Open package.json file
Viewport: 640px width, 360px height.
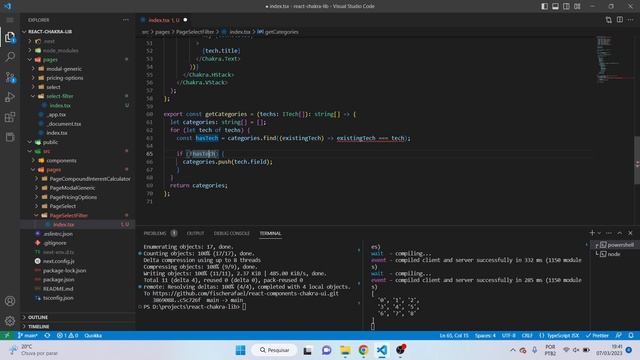click(58, 280)
